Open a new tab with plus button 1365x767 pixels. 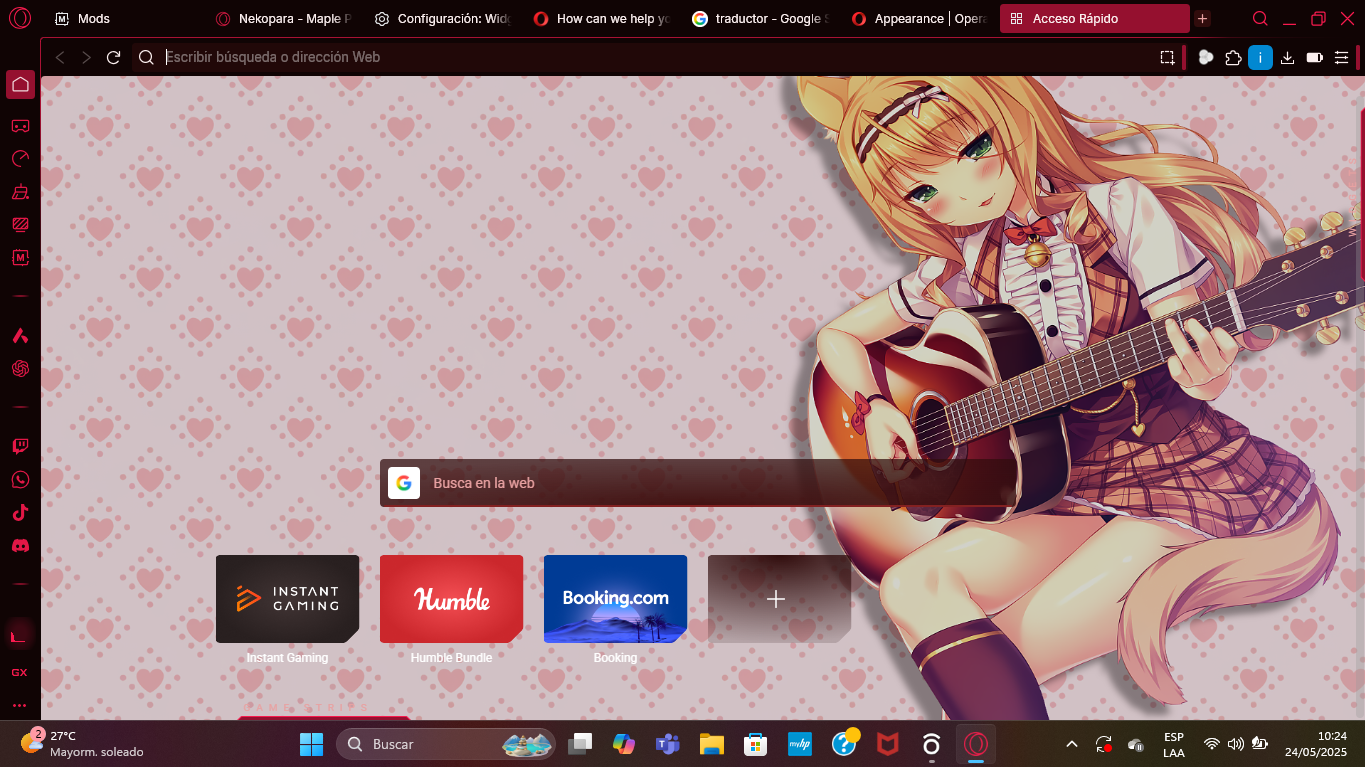click(1202, 18)
